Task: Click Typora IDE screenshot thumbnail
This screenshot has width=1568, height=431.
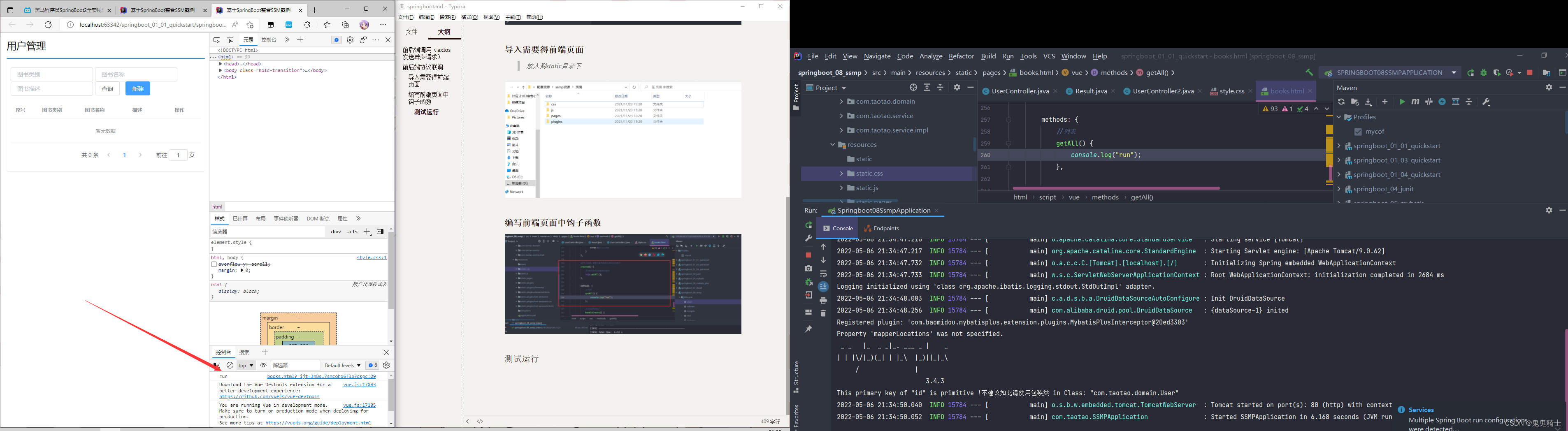Action: point(623,284)
